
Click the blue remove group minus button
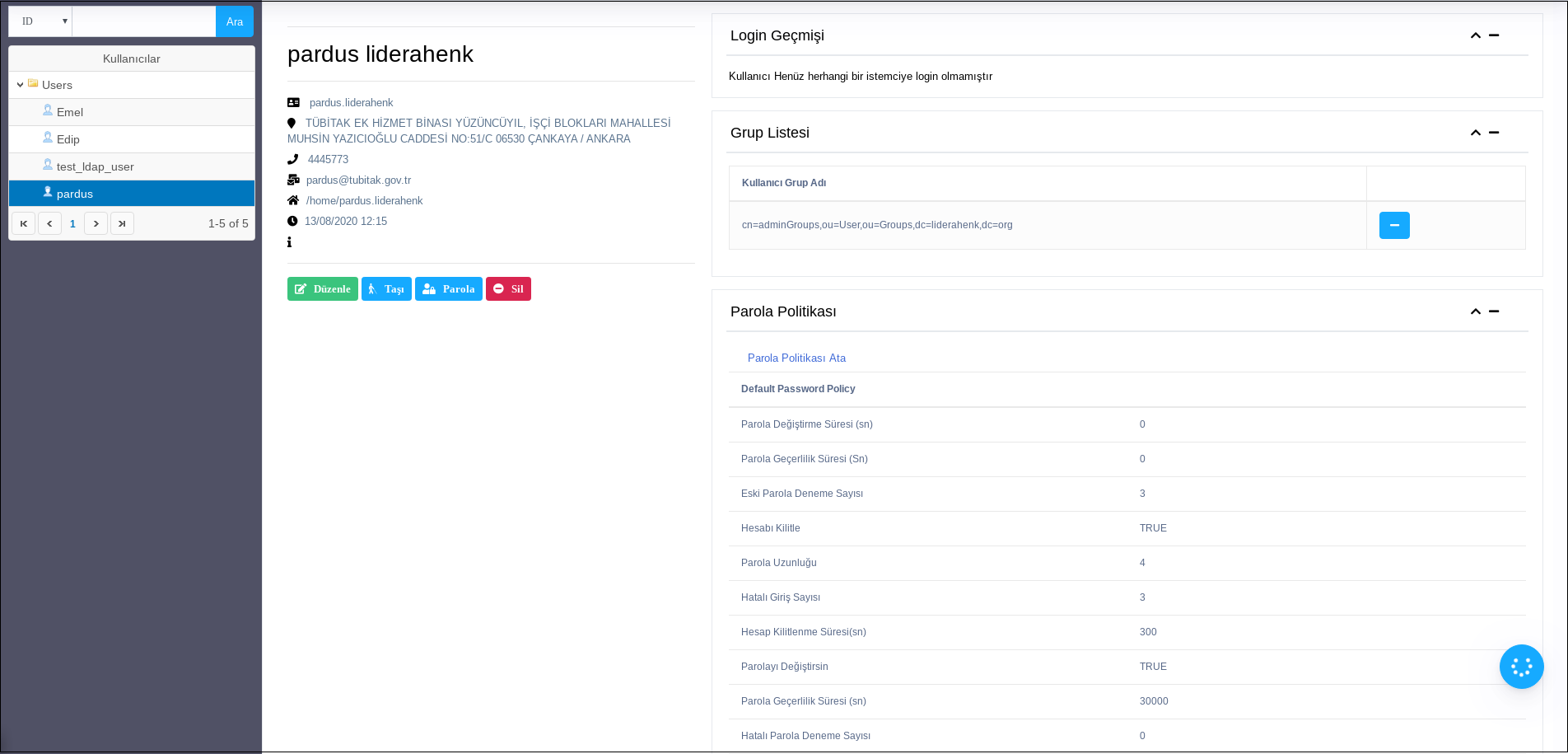coord(1393,225)
